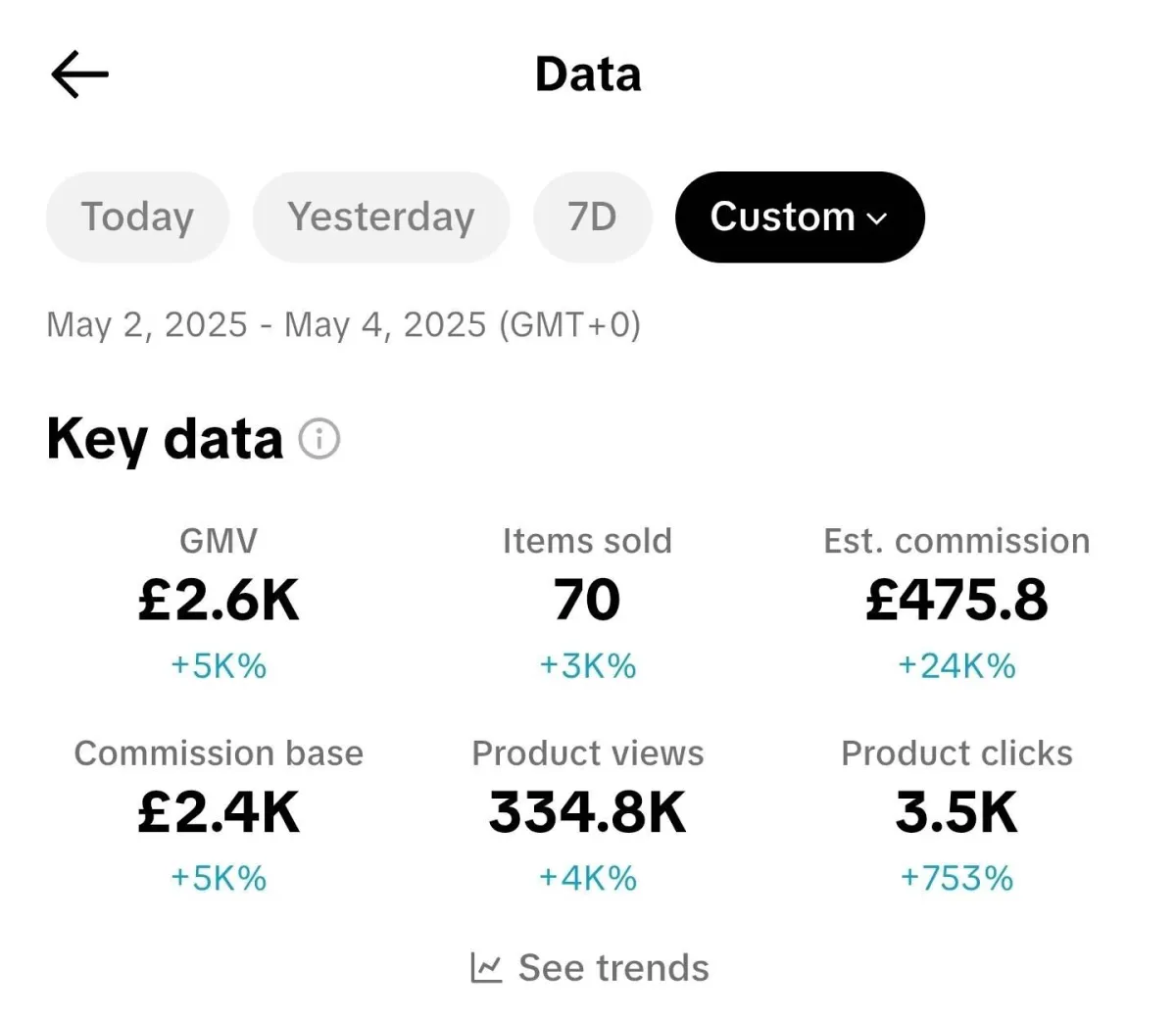
Task: Select the GMV £2.6K metric
Action: 219,600
